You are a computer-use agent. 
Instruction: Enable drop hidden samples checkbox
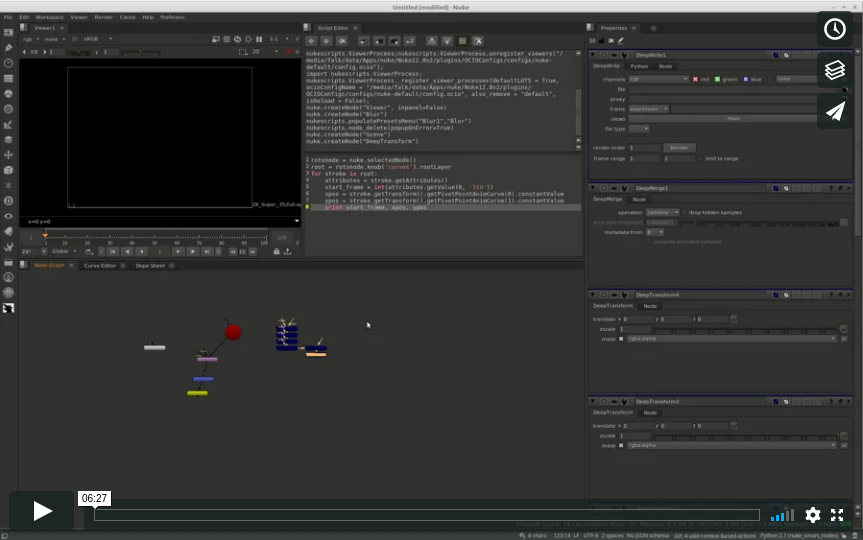point(685,212)
